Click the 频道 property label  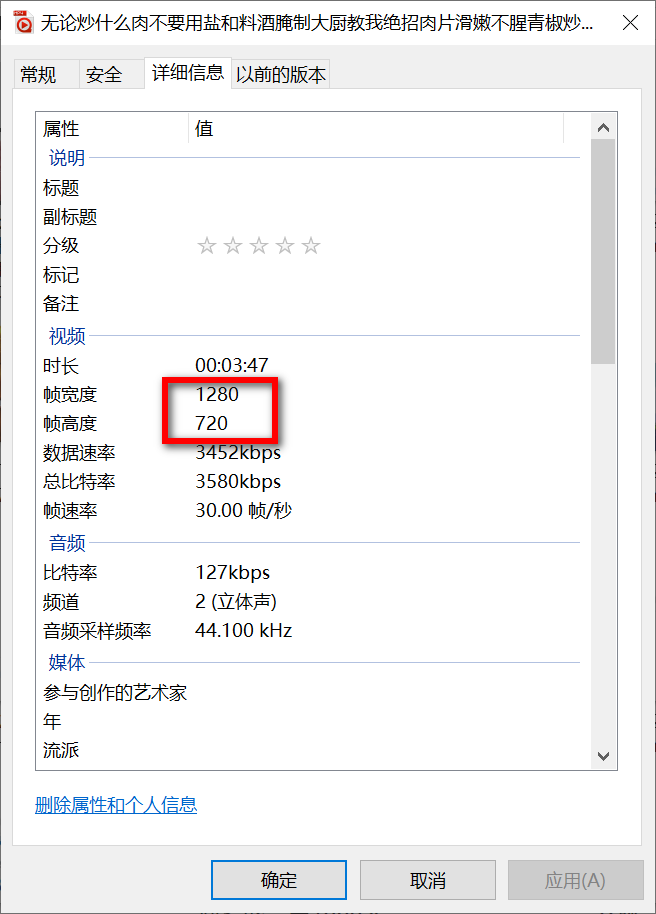tap(61, 602)
